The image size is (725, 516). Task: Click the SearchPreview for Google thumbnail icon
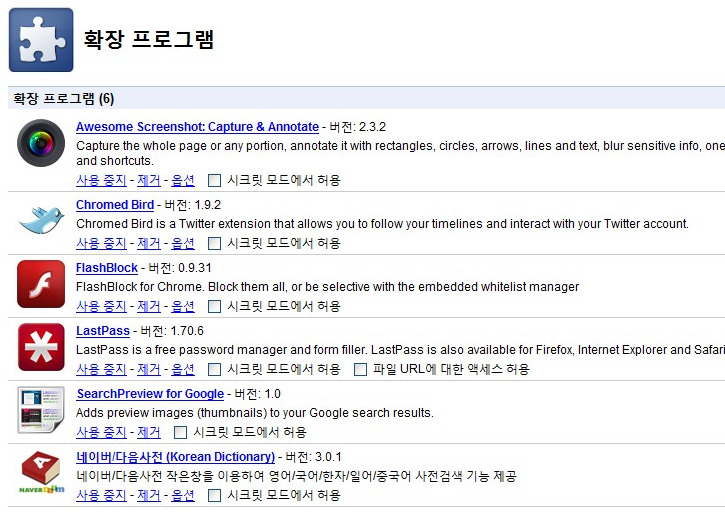click(41, 410)
